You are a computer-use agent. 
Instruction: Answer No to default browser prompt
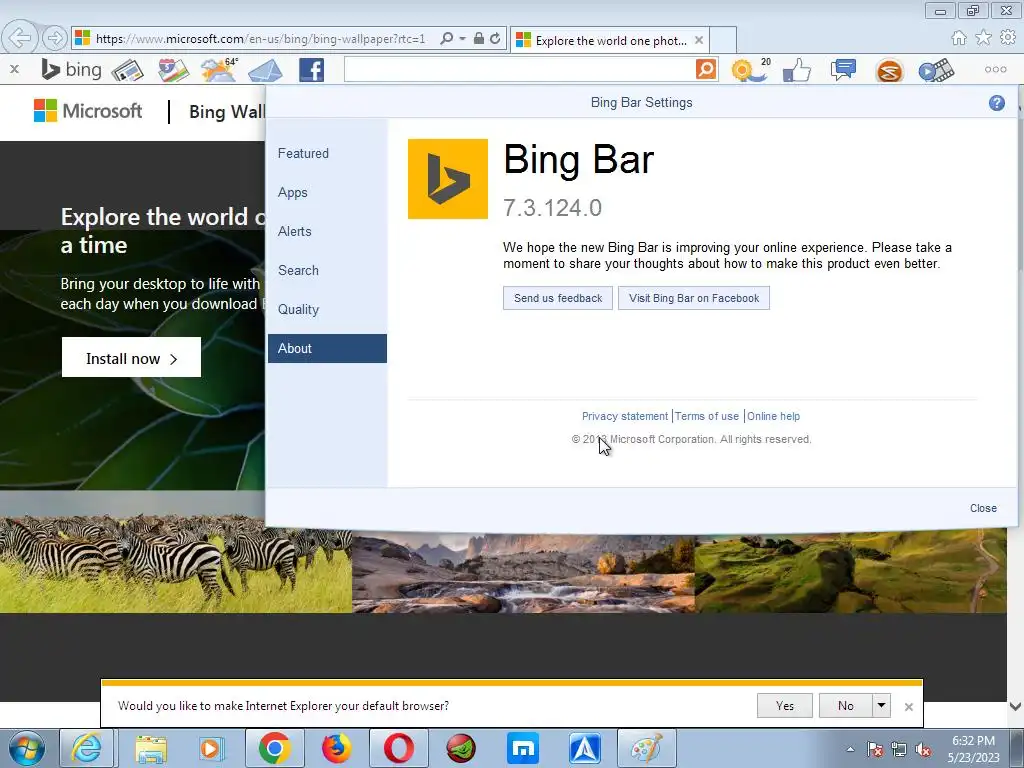pyautogui.click(x=846, y=705)
